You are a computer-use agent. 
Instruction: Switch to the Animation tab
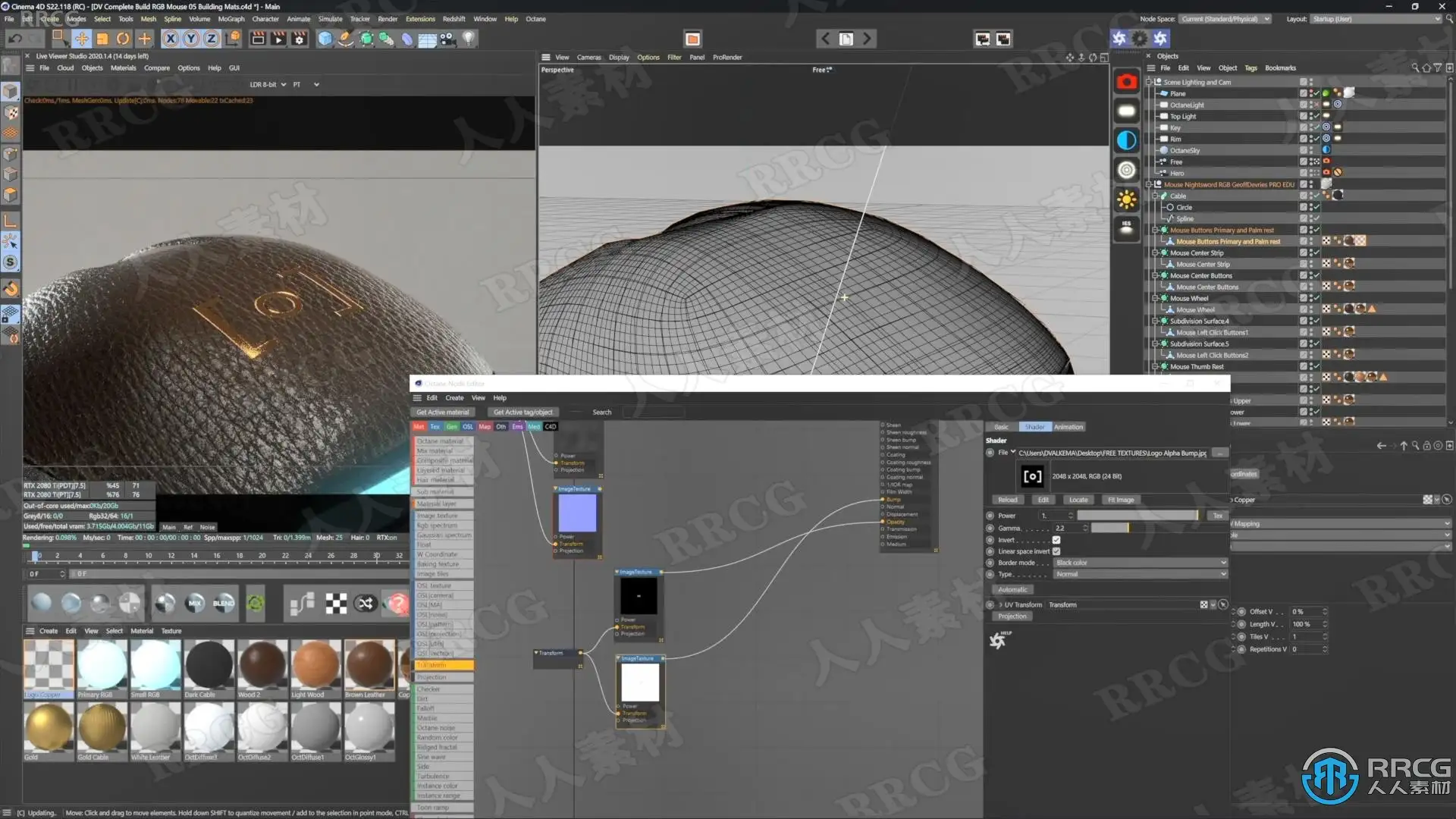(1068, 427)
